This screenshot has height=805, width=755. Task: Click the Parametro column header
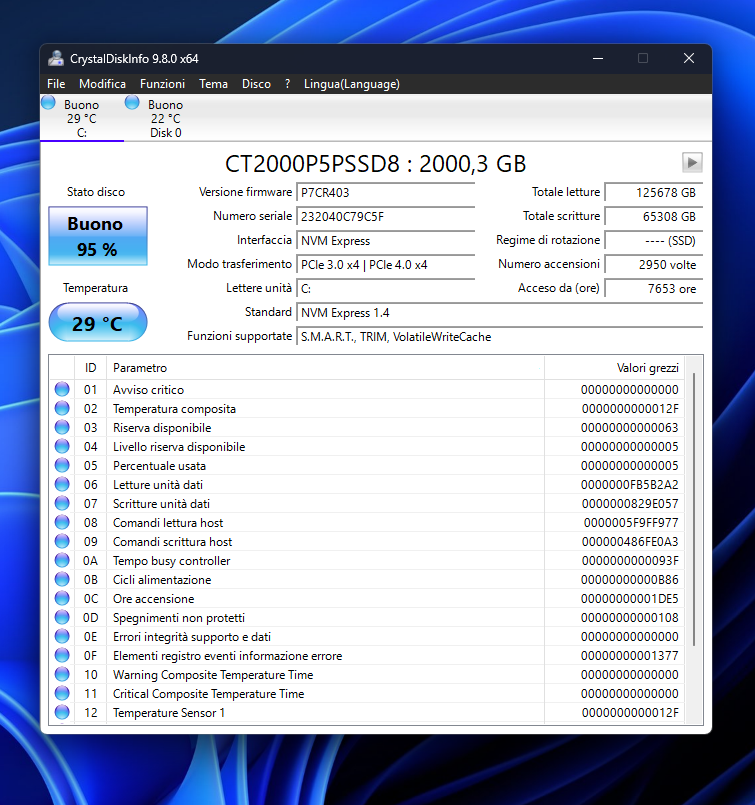[325, 368]
